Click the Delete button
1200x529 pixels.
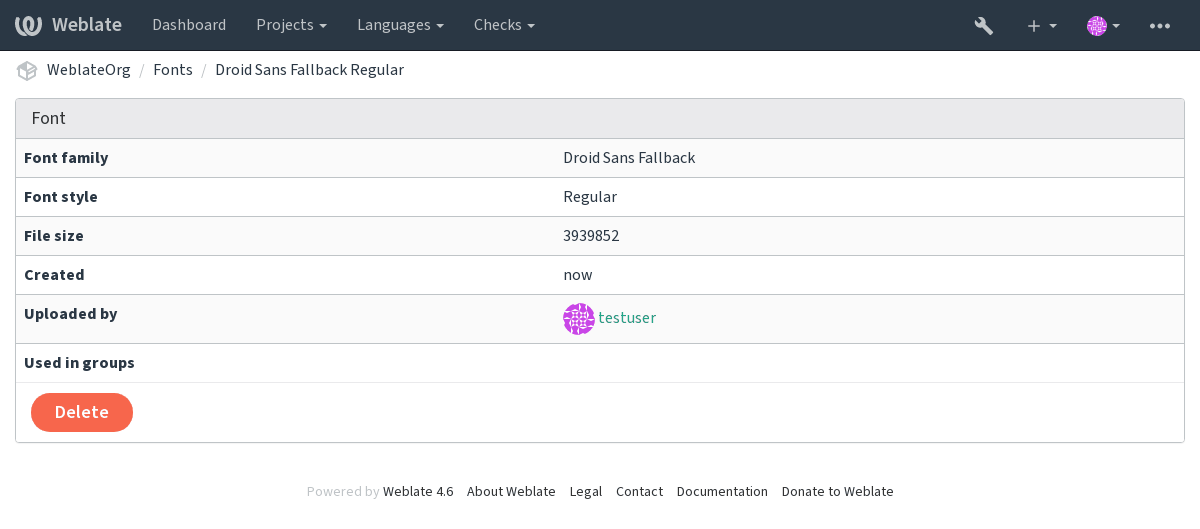coord(82,412)
